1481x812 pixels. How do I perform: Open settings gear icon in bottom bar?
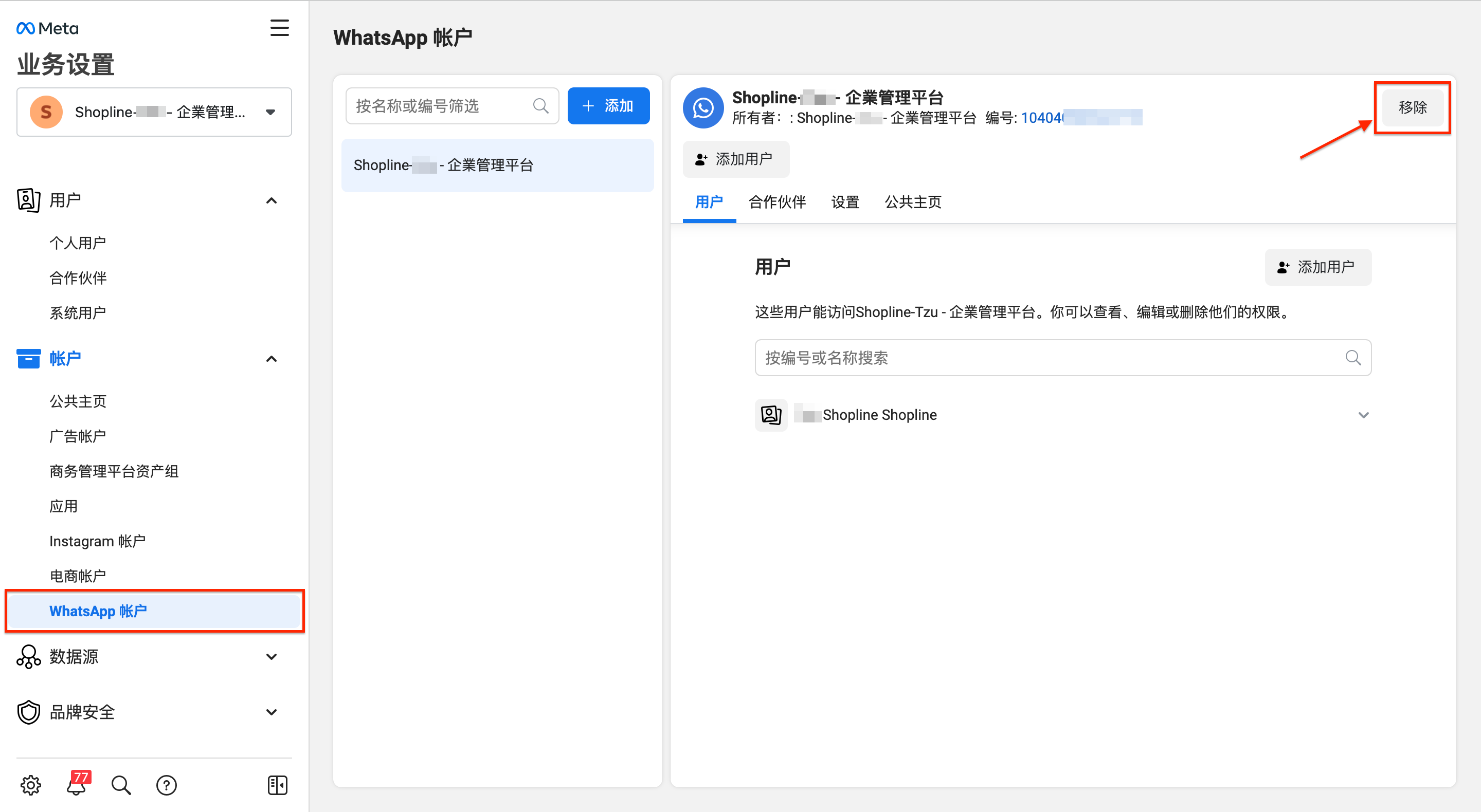pyautogui.click(x=30, y=785)
